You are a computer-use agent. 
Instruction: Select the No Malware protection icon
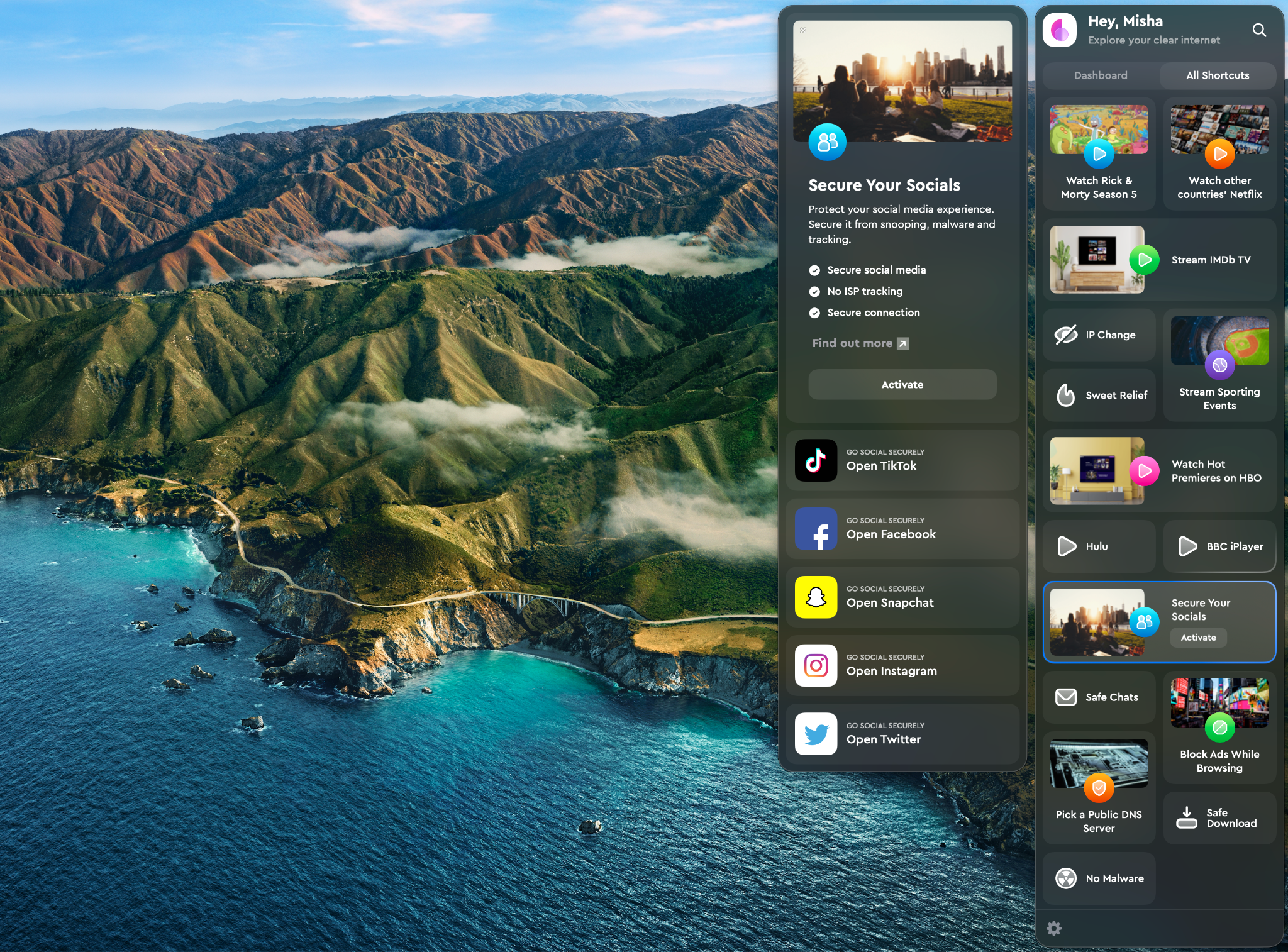[x=1066, y=877]
